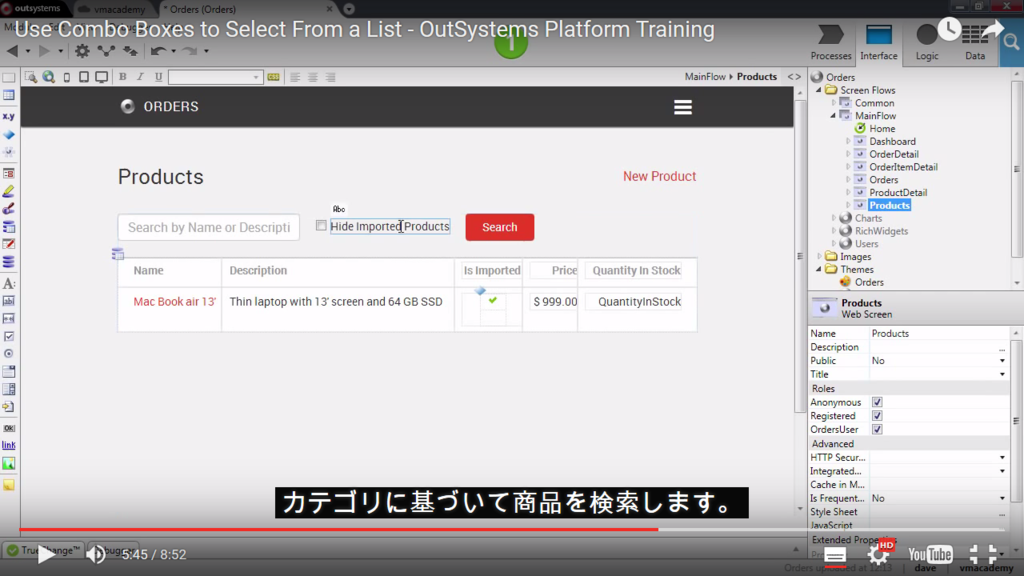Enter fullscreen video mode

[982, 554]
